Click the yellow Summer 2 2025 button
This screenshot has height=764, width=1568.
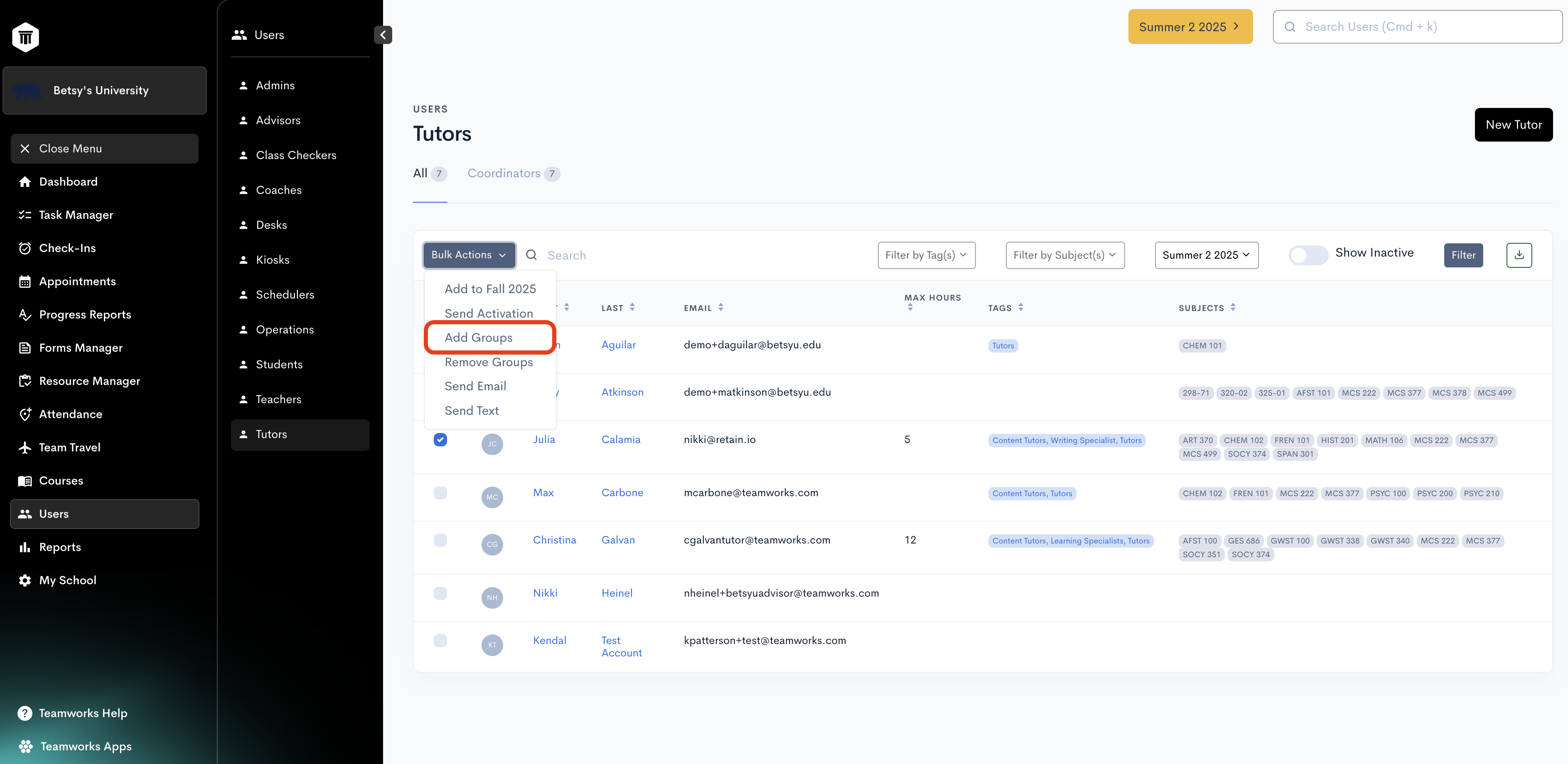pyautogui.click(x=1190, y=27)
